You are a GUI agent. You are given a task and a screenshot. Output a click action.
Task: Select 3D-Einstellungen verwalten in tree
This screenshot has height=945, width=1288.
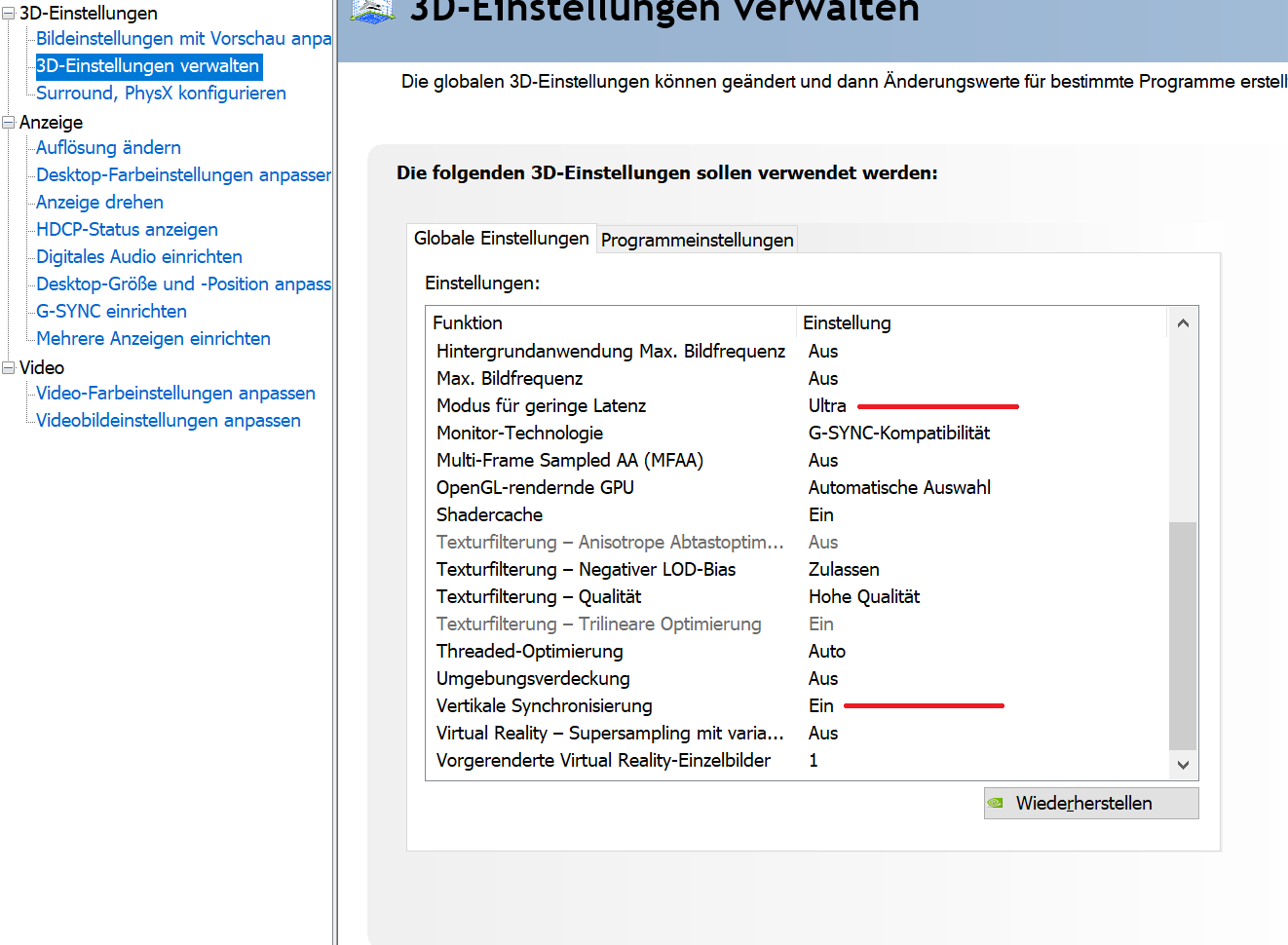(148, 66)
